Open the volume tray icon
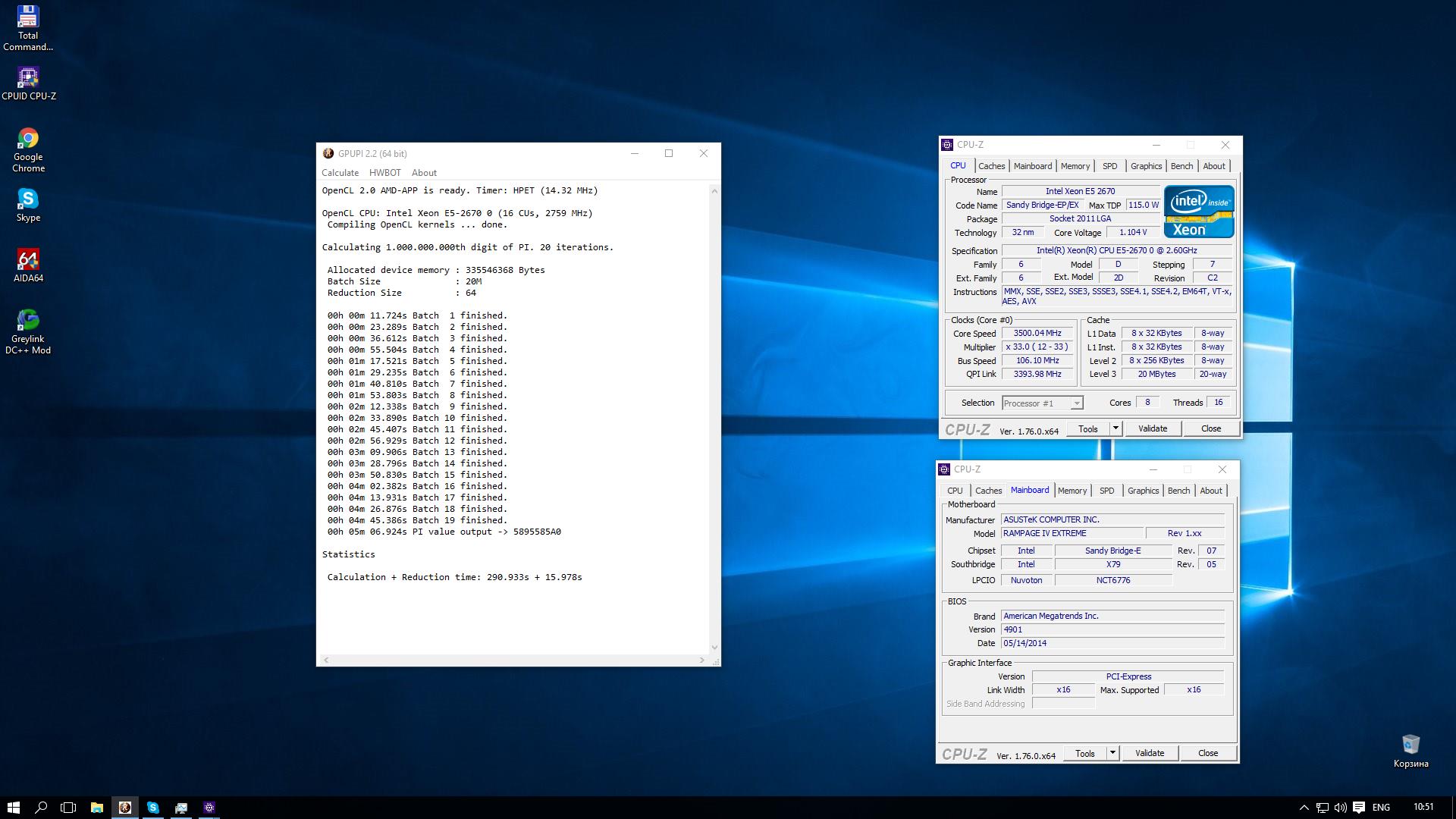Image resolution: width=1456 pixels, height=819 pixels. 1340,808
